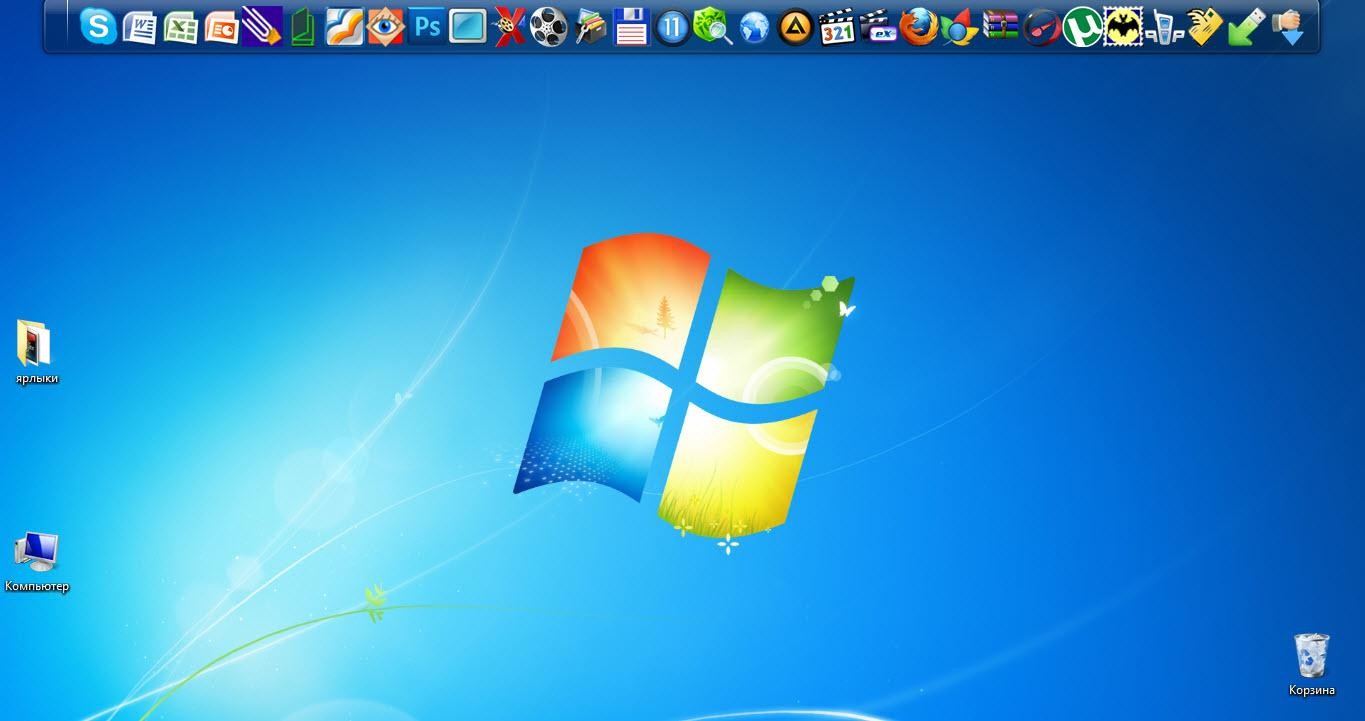The image size is (1365, 721).
Task: Launch AIMP orange triangle player
Action: pos(795,26)
